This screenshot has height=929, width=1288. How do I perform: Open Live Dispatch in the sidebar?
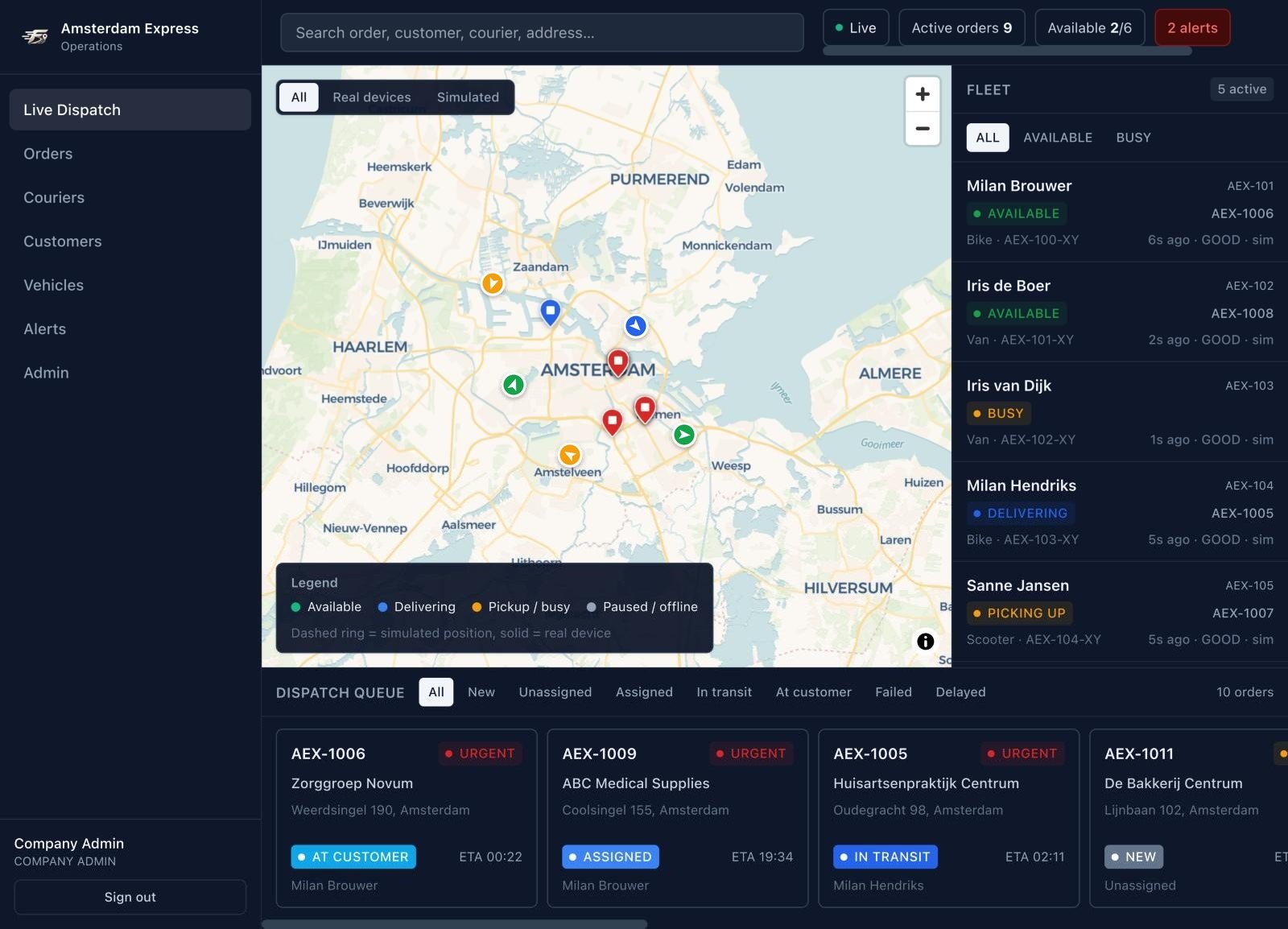pyautogui.click(x=130, y=109)
